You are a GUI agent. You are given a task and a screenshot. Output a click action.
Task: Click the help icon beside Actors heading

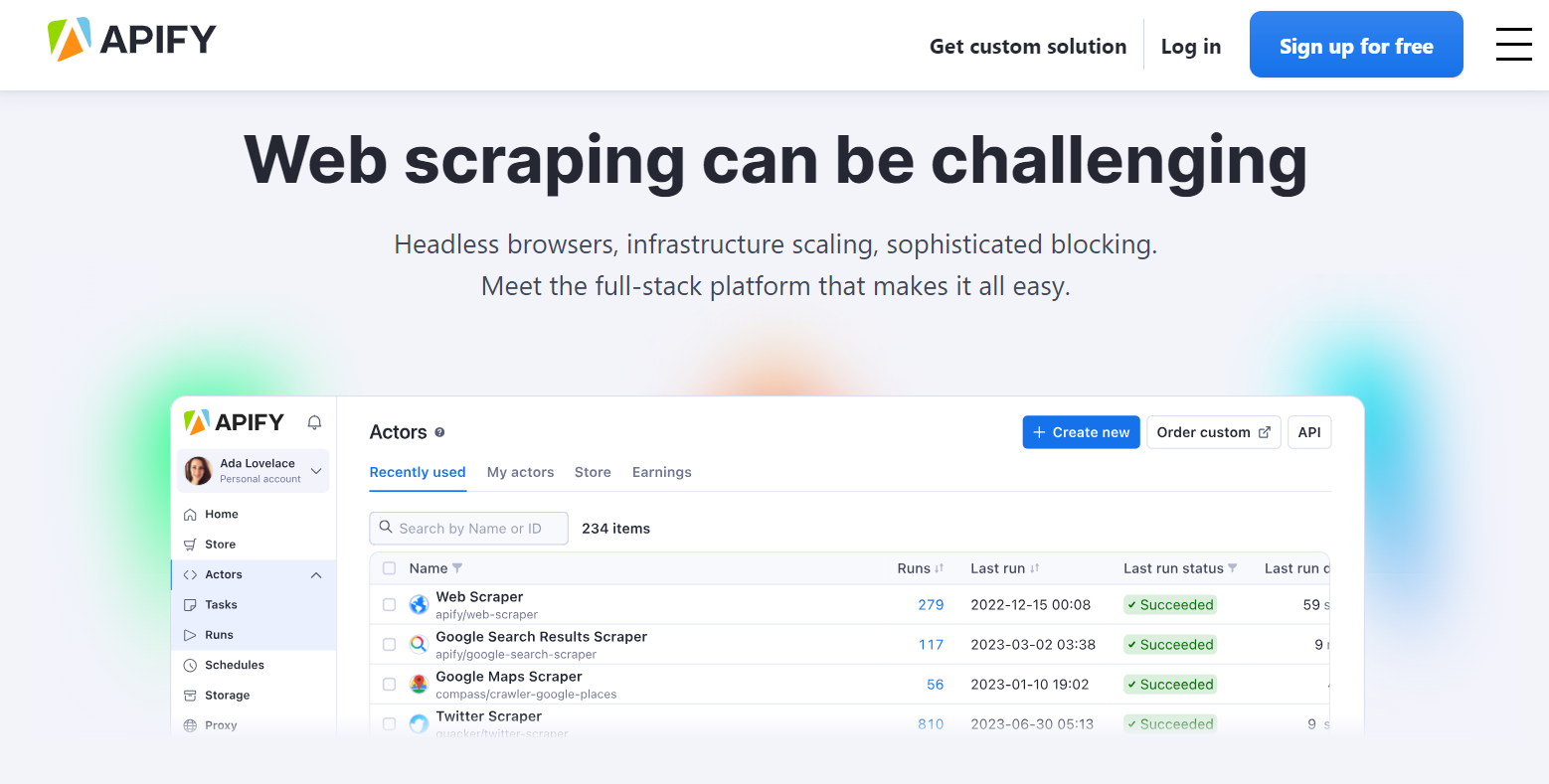tap(439, 432)
